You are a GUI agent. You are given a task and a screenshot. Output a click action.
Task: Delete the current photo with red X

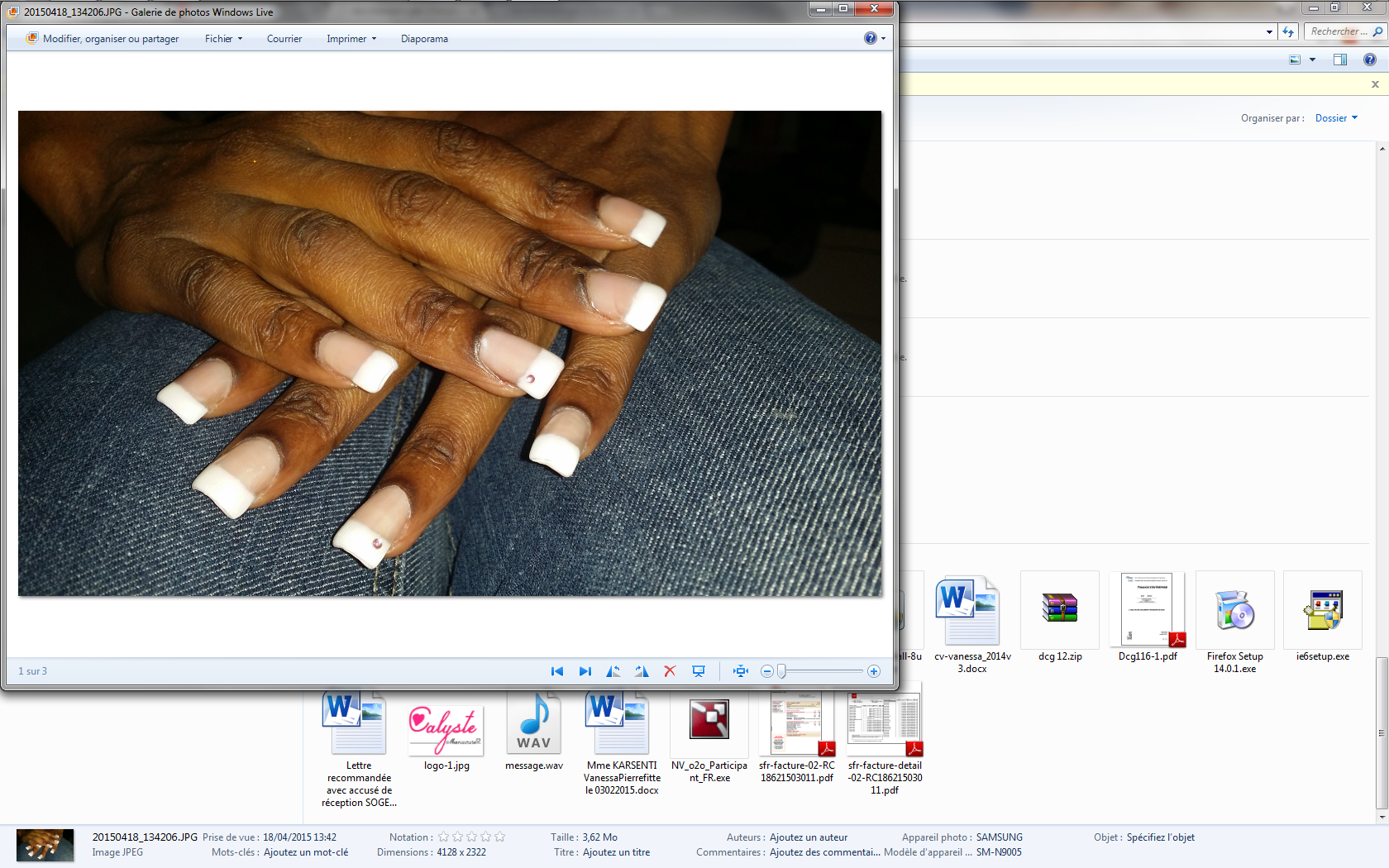tap(670, 671)
